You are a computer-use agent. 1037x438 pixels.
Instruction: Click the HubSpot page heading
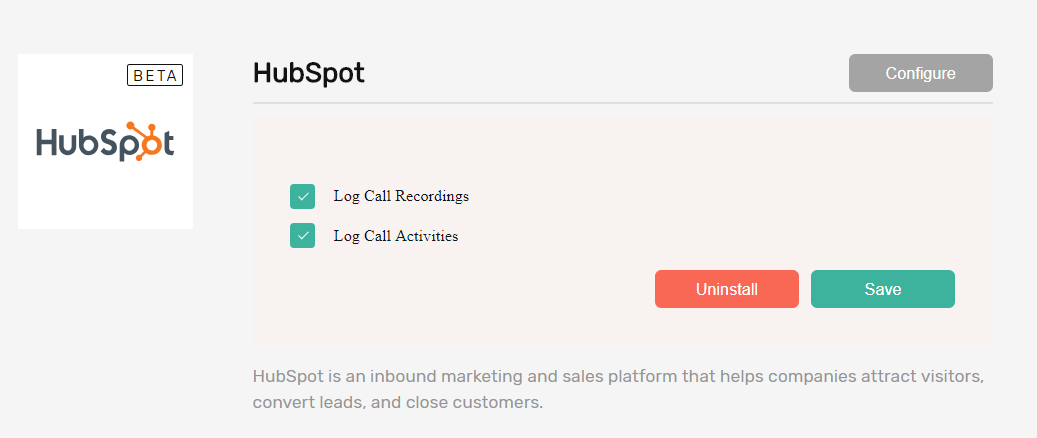point(309,73)
